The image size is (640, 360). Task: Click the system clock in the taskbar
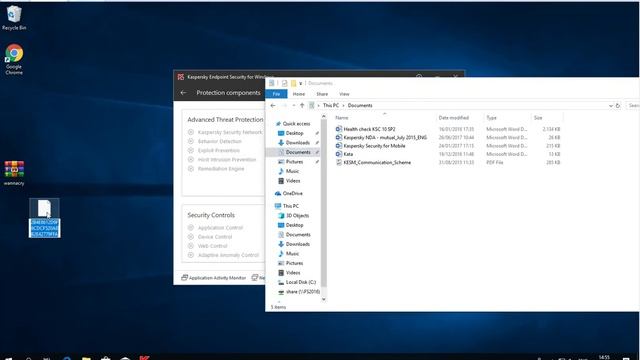pos(604,357)
